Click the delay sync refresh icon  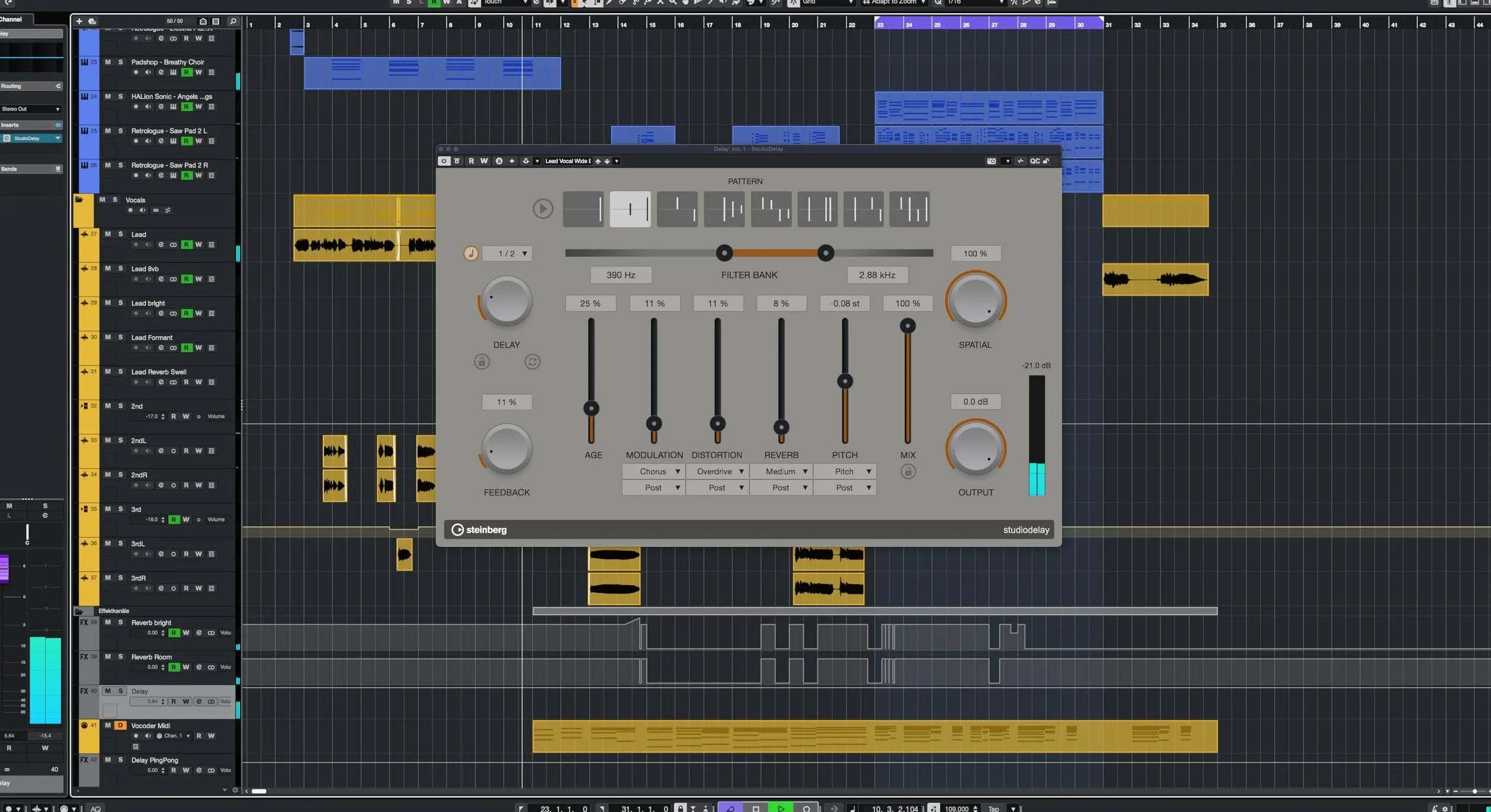[532, 362]
